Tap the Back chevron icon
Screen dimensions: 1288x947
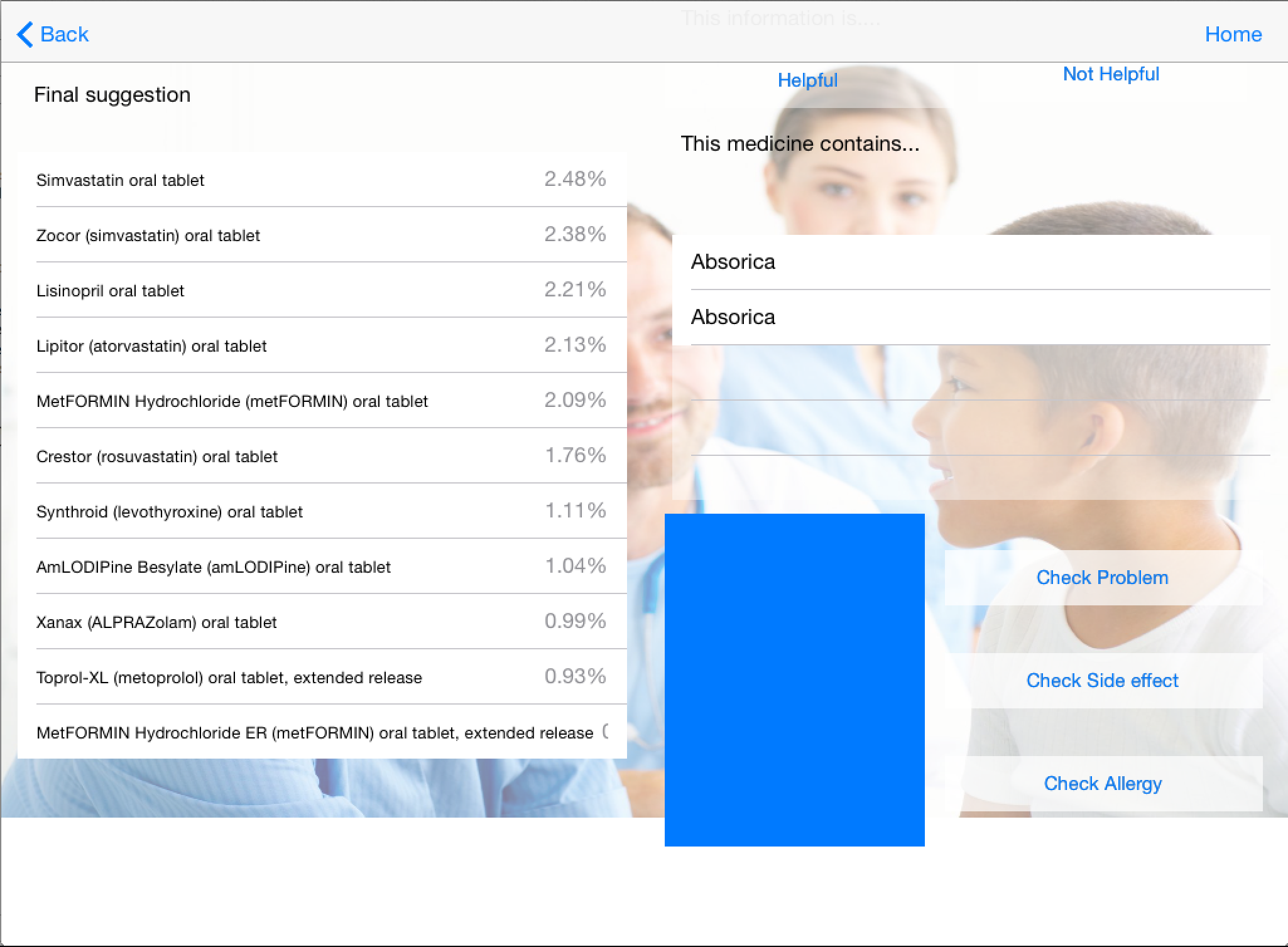coord(25,35)
